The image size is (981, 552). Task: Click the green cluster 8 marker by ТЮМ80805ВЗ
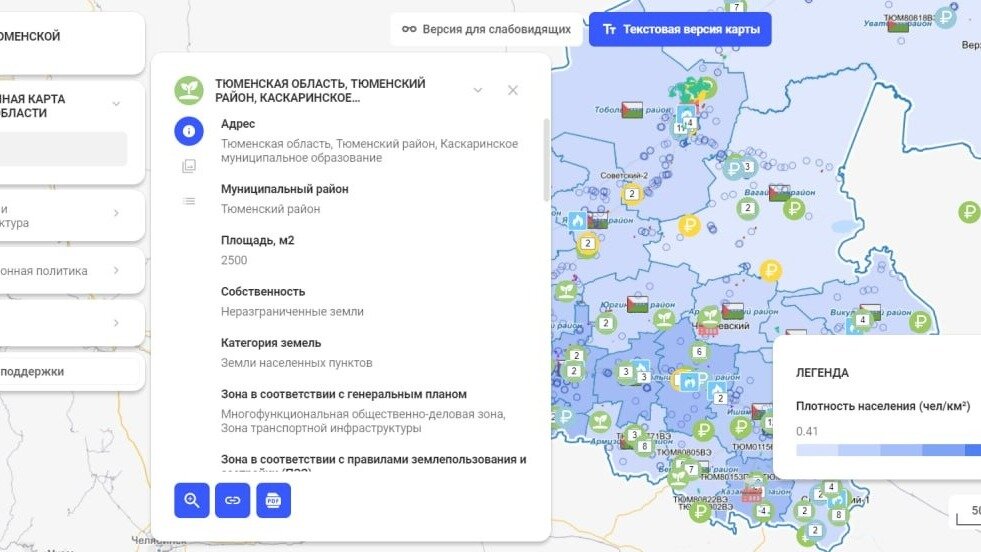point(644,446)
